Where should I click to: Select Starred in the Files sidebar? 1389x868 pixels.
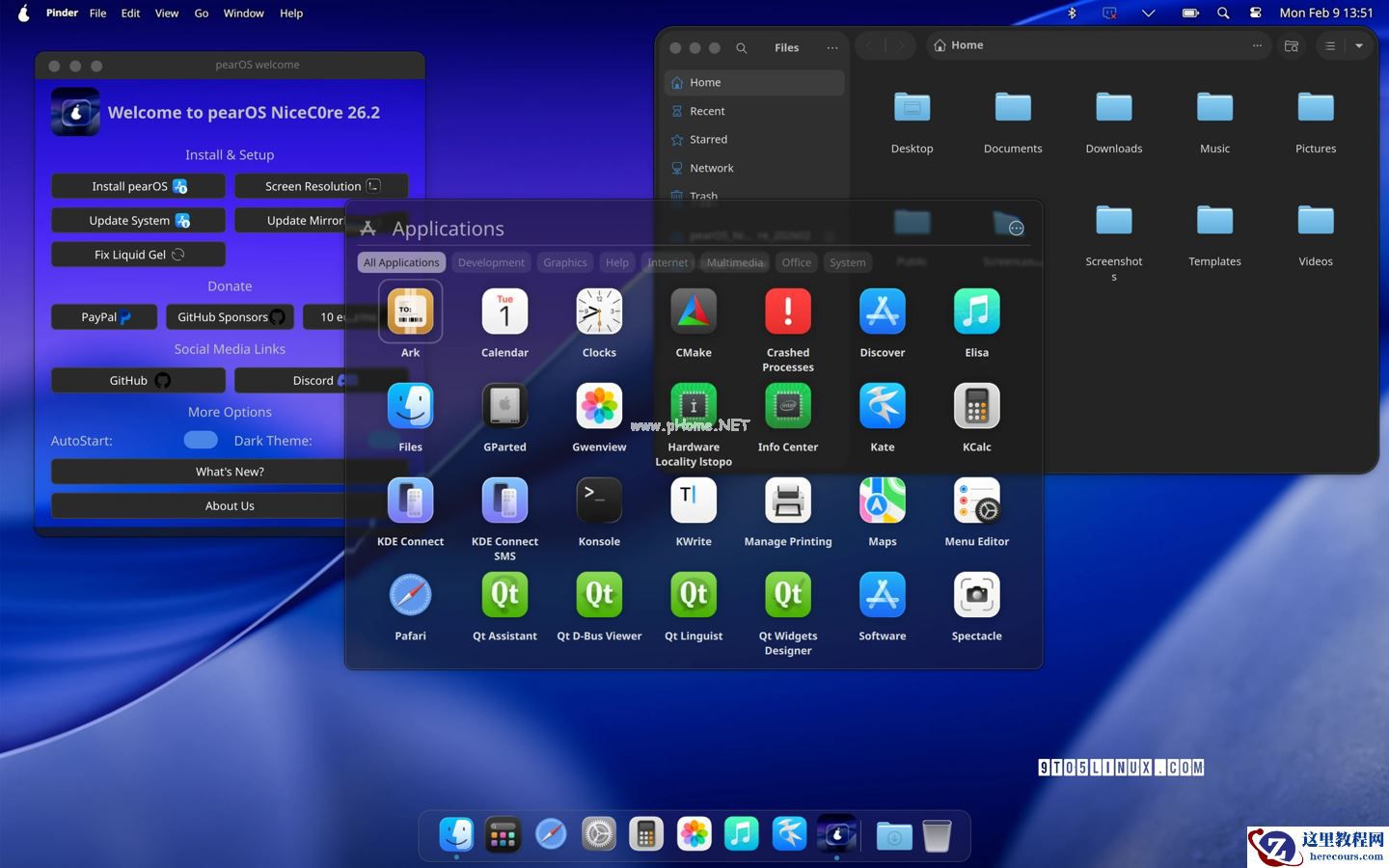[x=708, y=140]
